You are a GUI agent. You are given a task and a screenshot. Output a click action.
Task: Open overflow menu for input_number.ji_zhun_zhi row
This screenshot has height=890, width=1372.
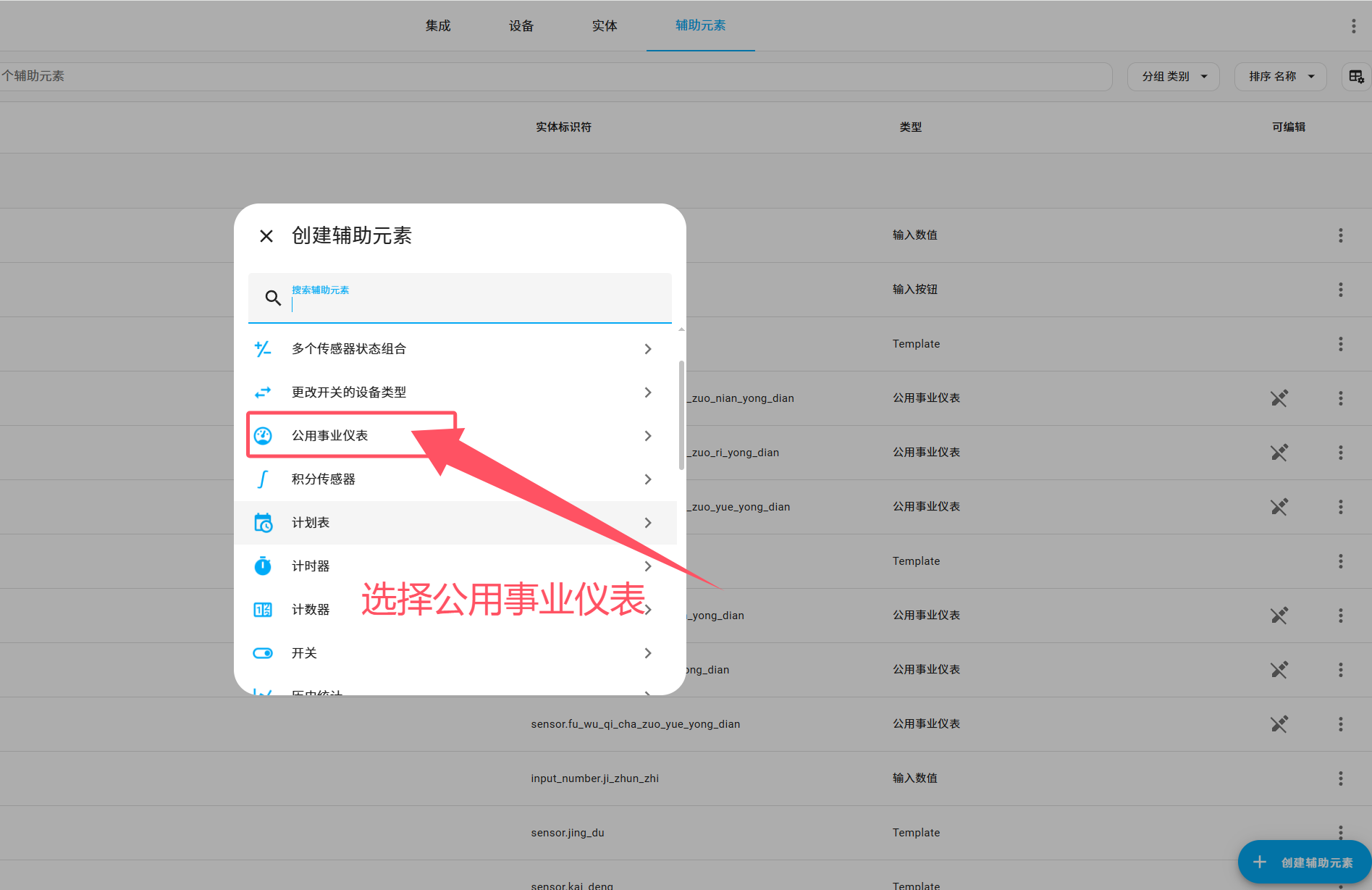click(x=1340, y=778)
